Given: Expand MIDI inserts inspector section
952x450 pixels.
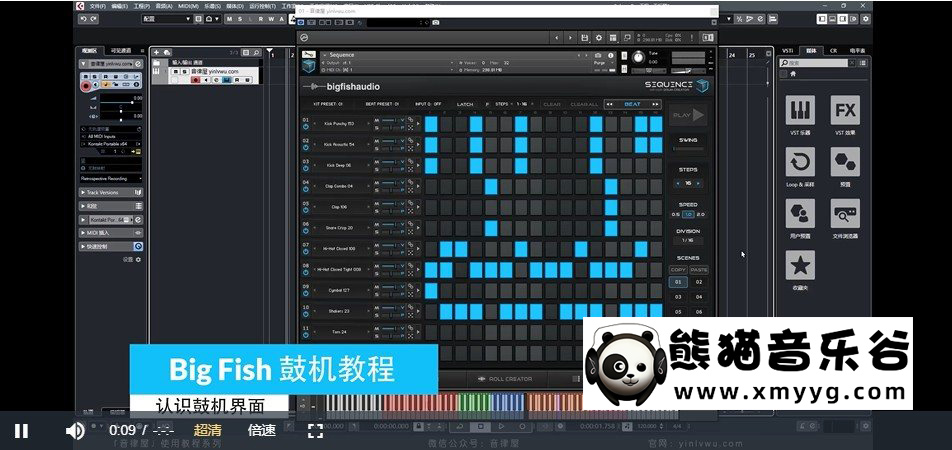Looking at the screenshot, I should (x=111, y=233).
